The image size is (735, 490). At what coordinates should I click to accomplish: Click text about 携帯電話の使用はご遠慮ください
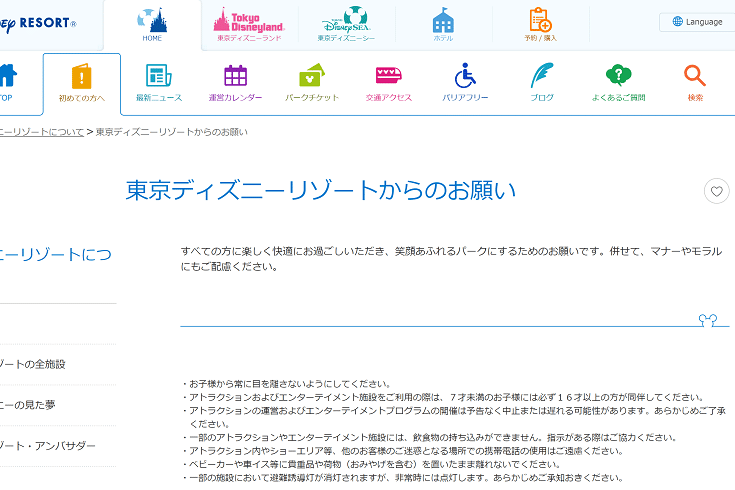pos(403,451)
